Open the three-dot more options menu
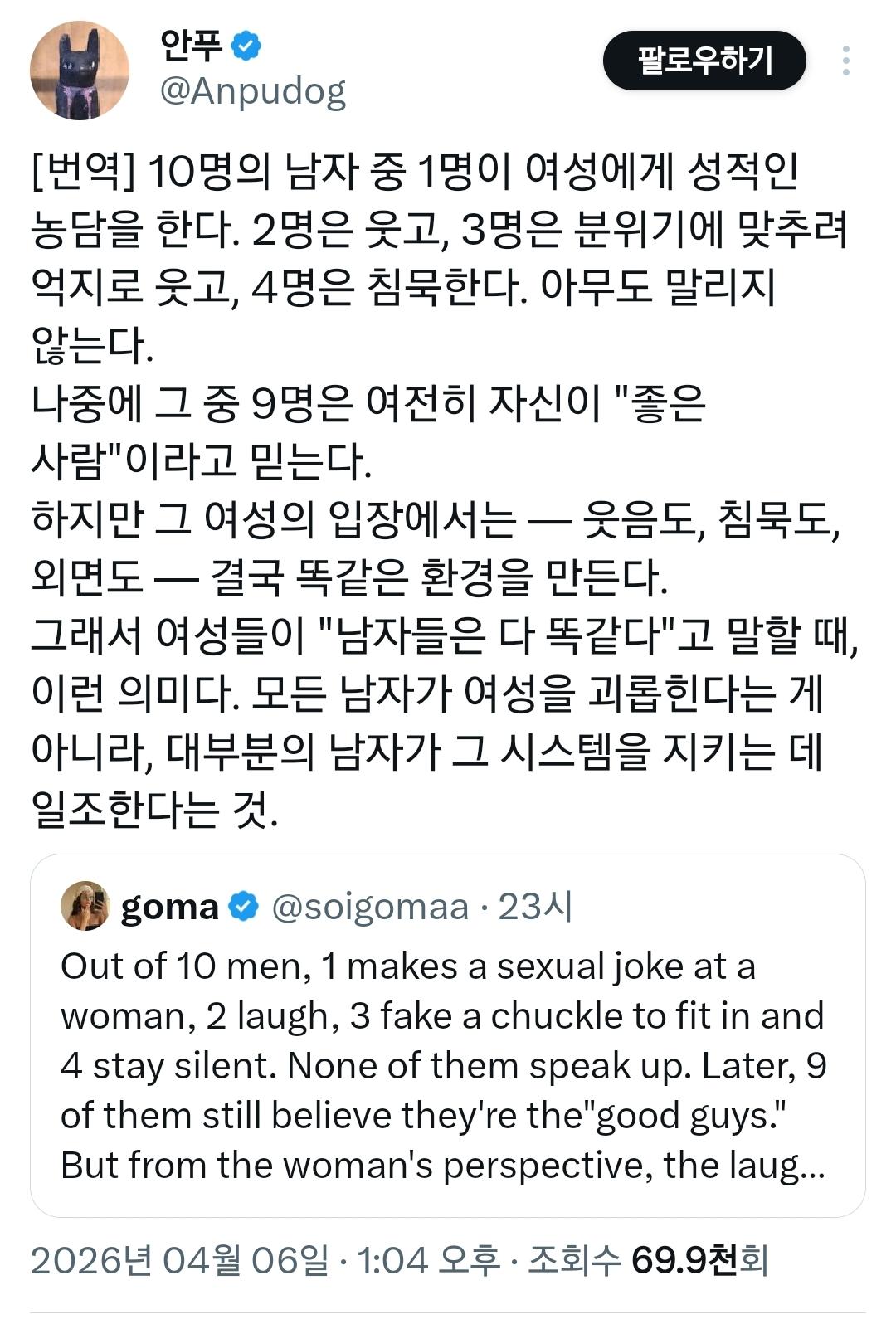Screen dimensions: 896x1329 click(845, 61)
